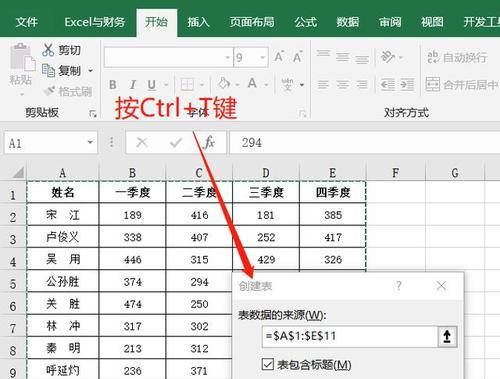Click the formula bar cancel X

pos(142,143)
